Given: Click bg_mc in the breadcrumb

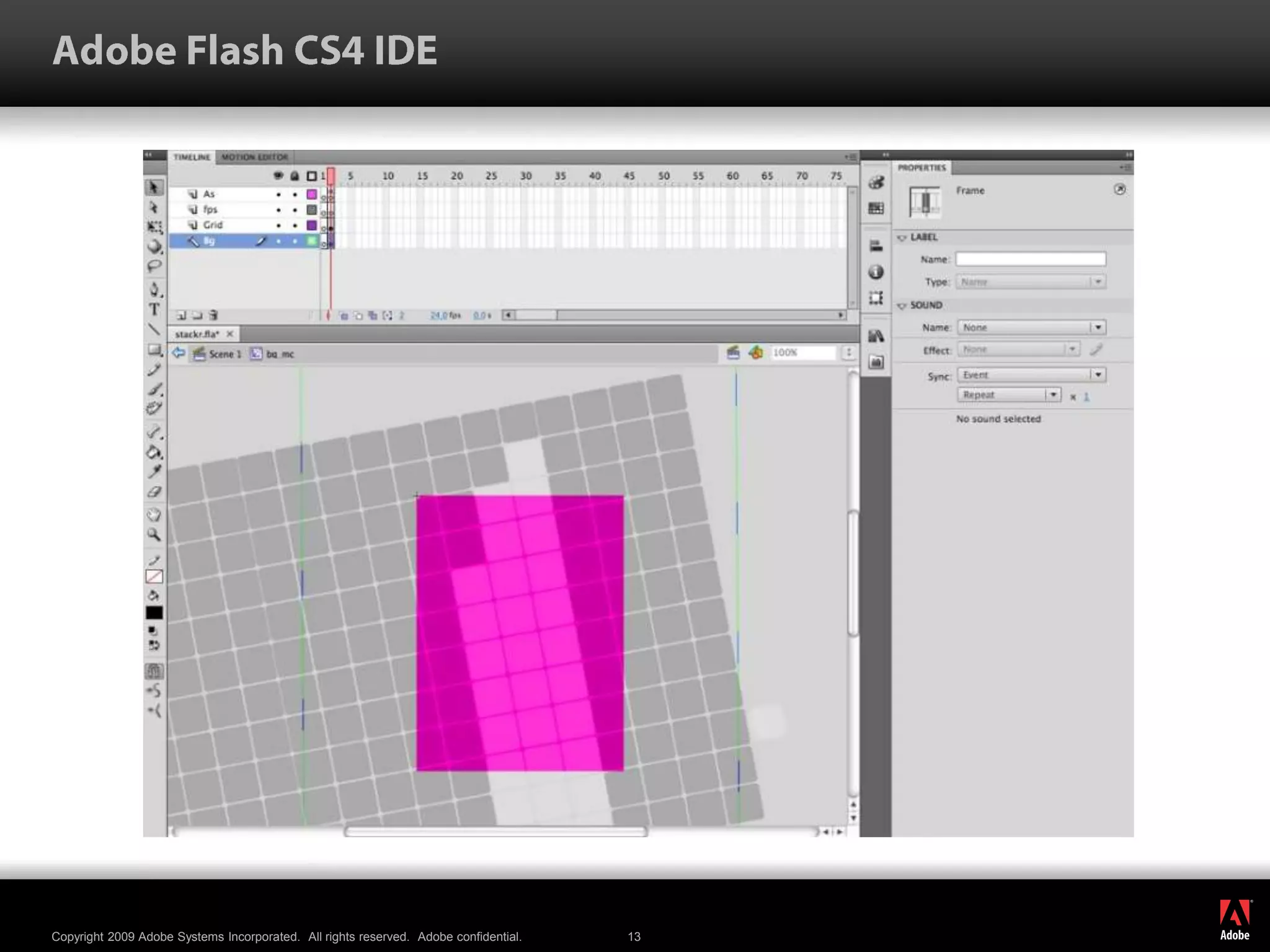Looking at the screenshot, I should coord(272,354).
